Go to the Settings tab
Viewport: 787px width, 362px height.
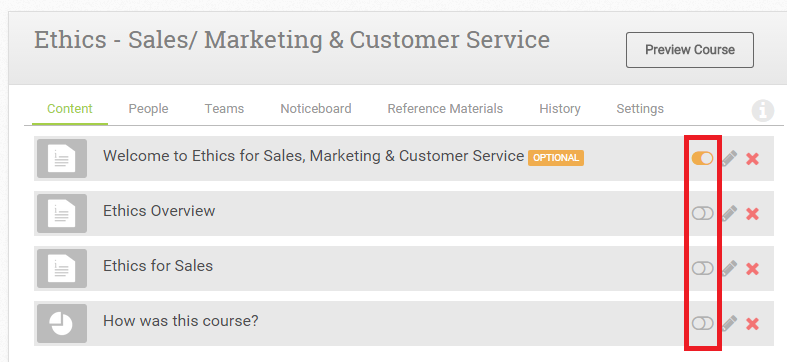640,109
